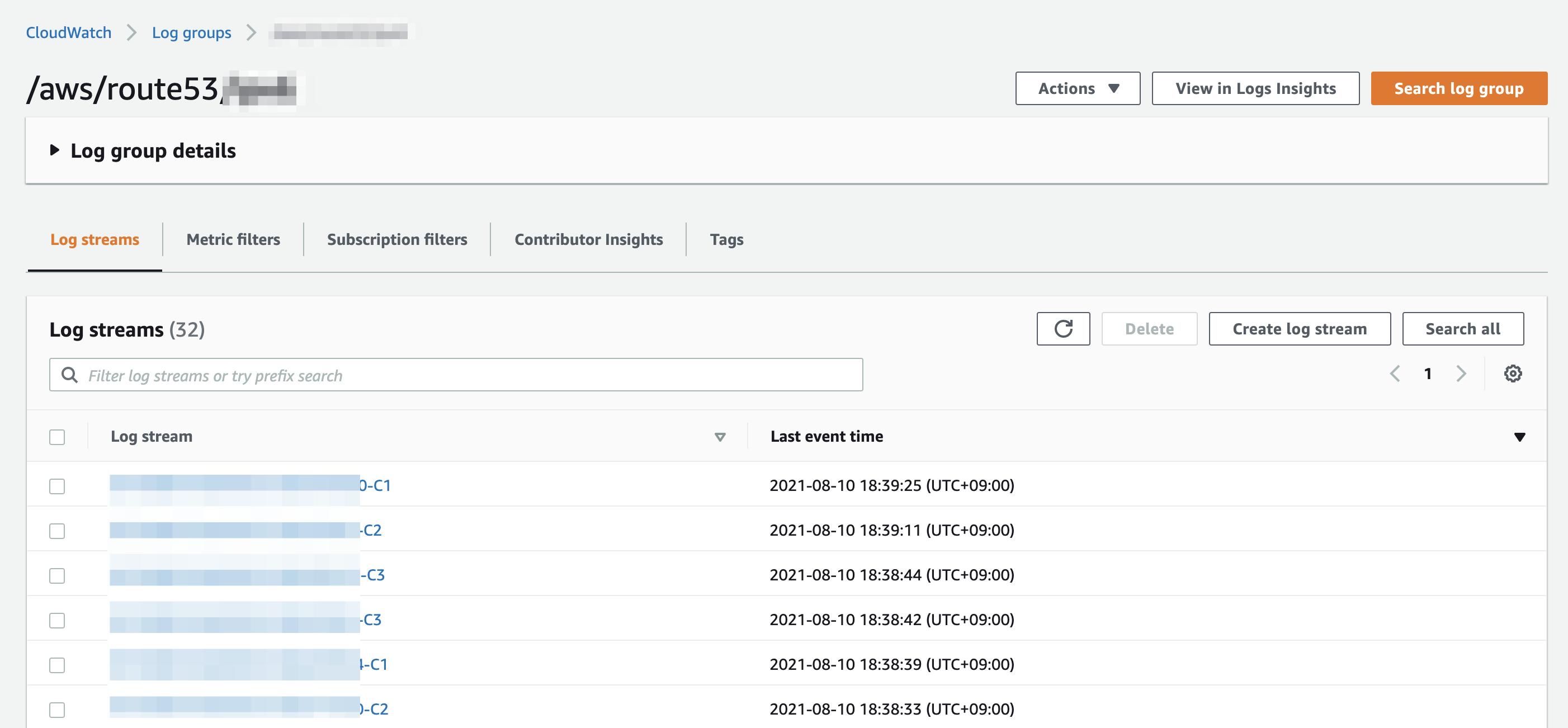
Task: Toggle the select-all log streams checkbox
Action: (57, 437)
